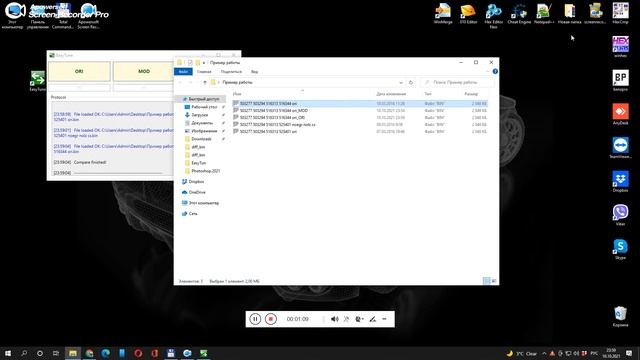Open 010 Editor desktop shortcut
This screenshot has height=360, width=640.
[x=468, y=13]
